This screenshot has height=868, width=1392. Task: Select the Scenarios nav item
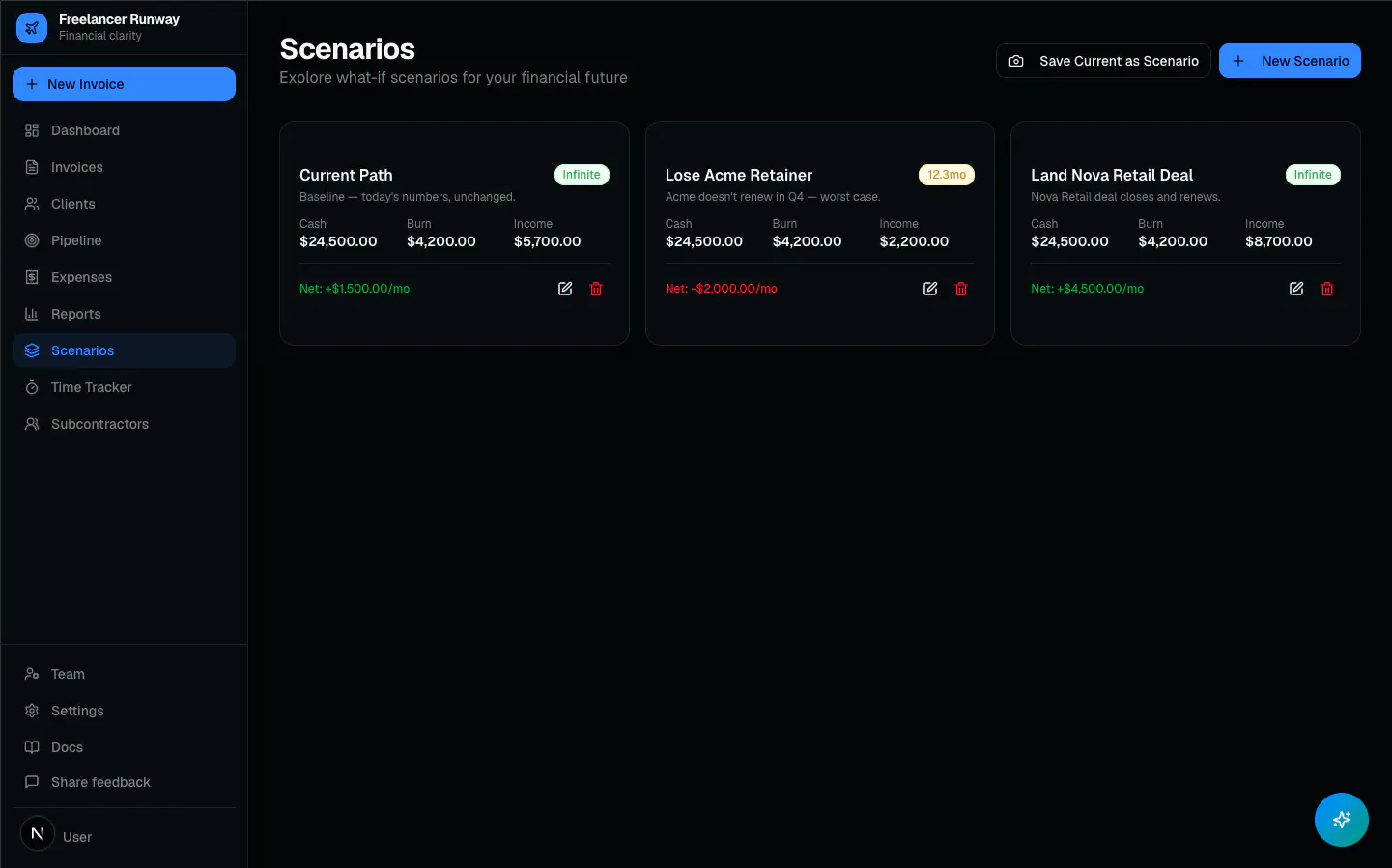pos(124,350)
